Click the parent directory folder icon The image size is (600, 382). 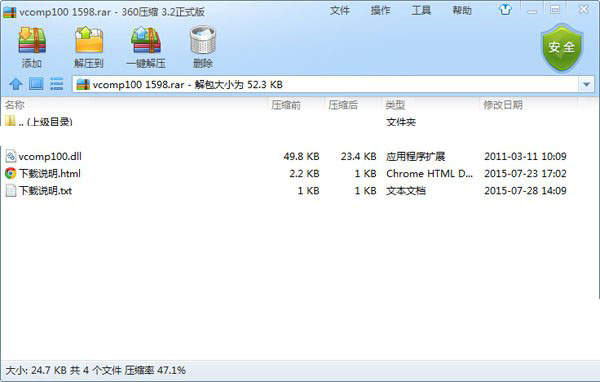[x=10, y=121]
